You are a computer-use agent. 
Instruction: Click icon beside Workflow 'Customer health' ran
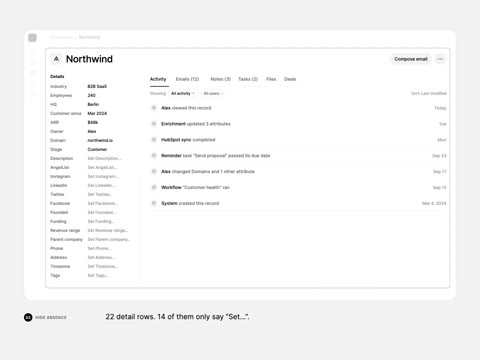click(x=154, y=187)
